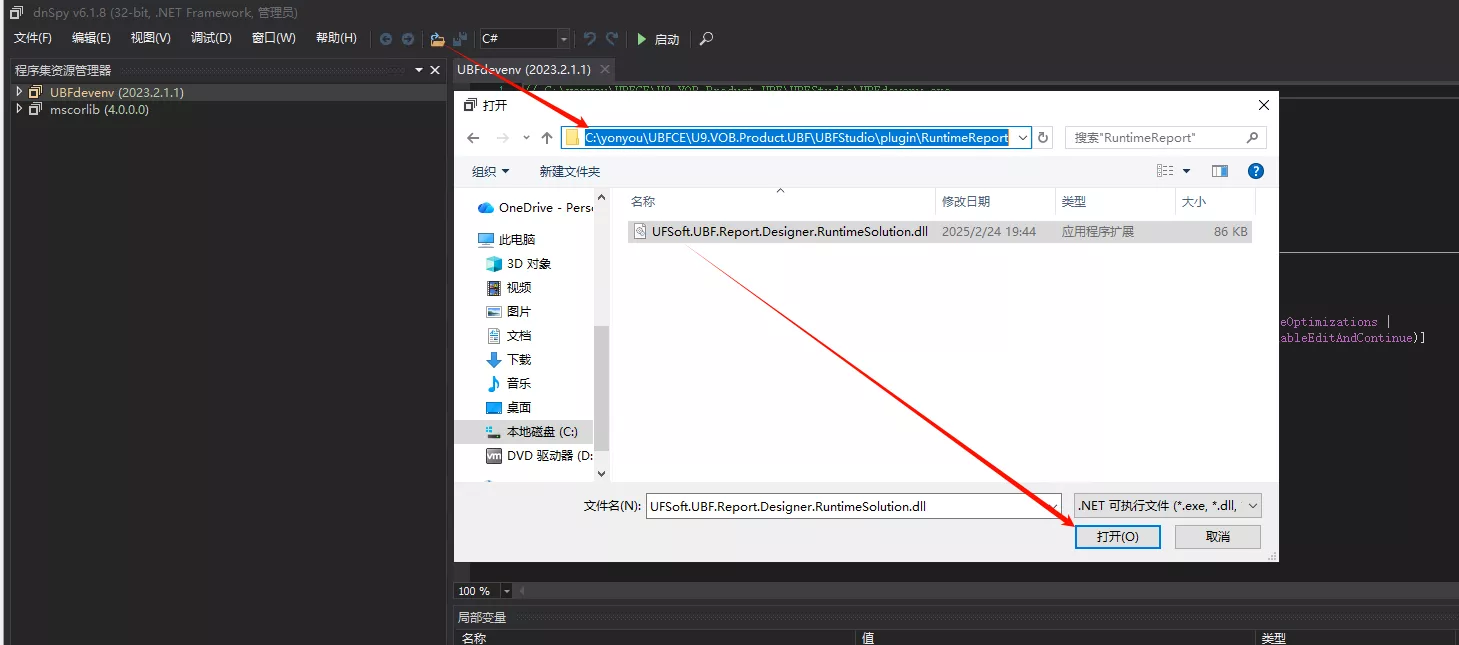Open the 调试(D) menu
This screenshot has height=645, width=1459.
[211, 38]
